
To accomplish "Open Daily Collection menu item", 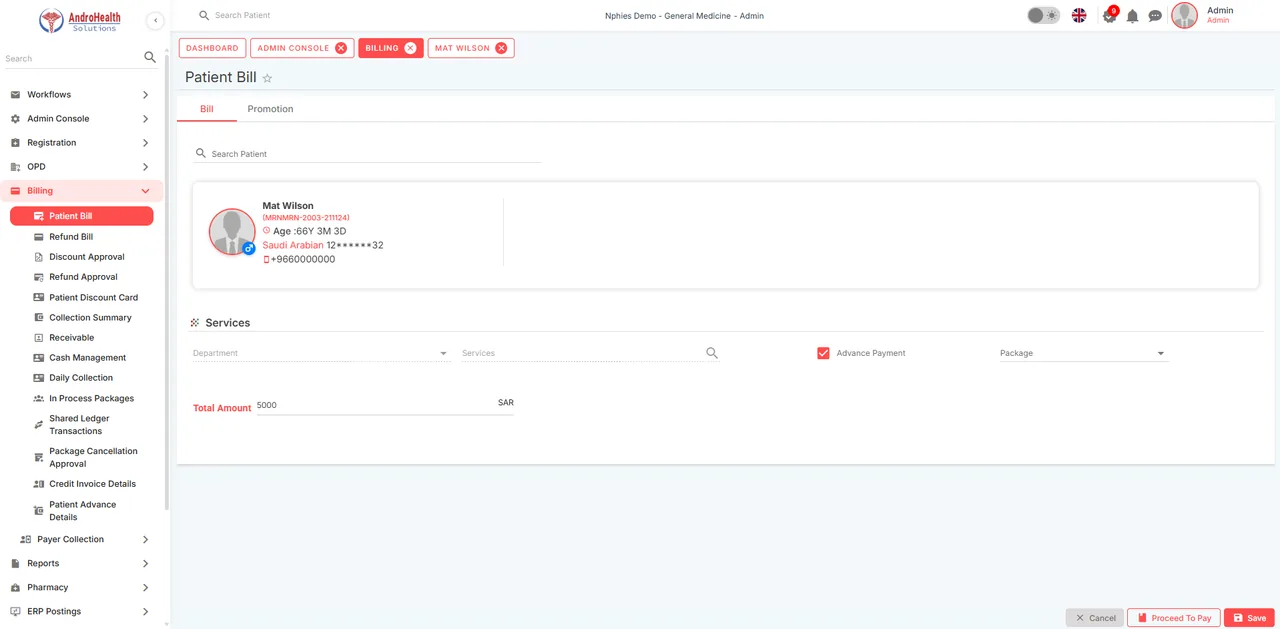I will tap(82, 378).
